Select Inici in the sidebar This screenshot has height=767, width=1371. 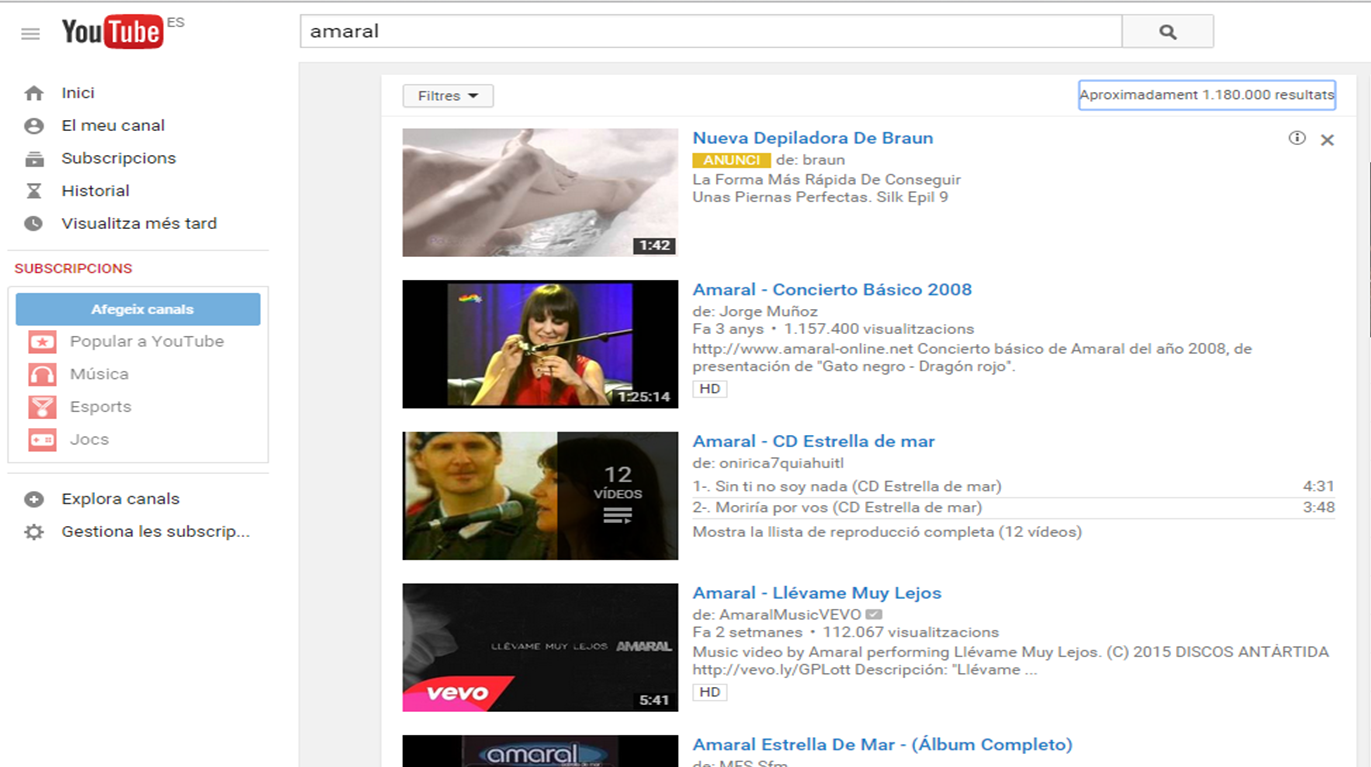tap(78, 93)
